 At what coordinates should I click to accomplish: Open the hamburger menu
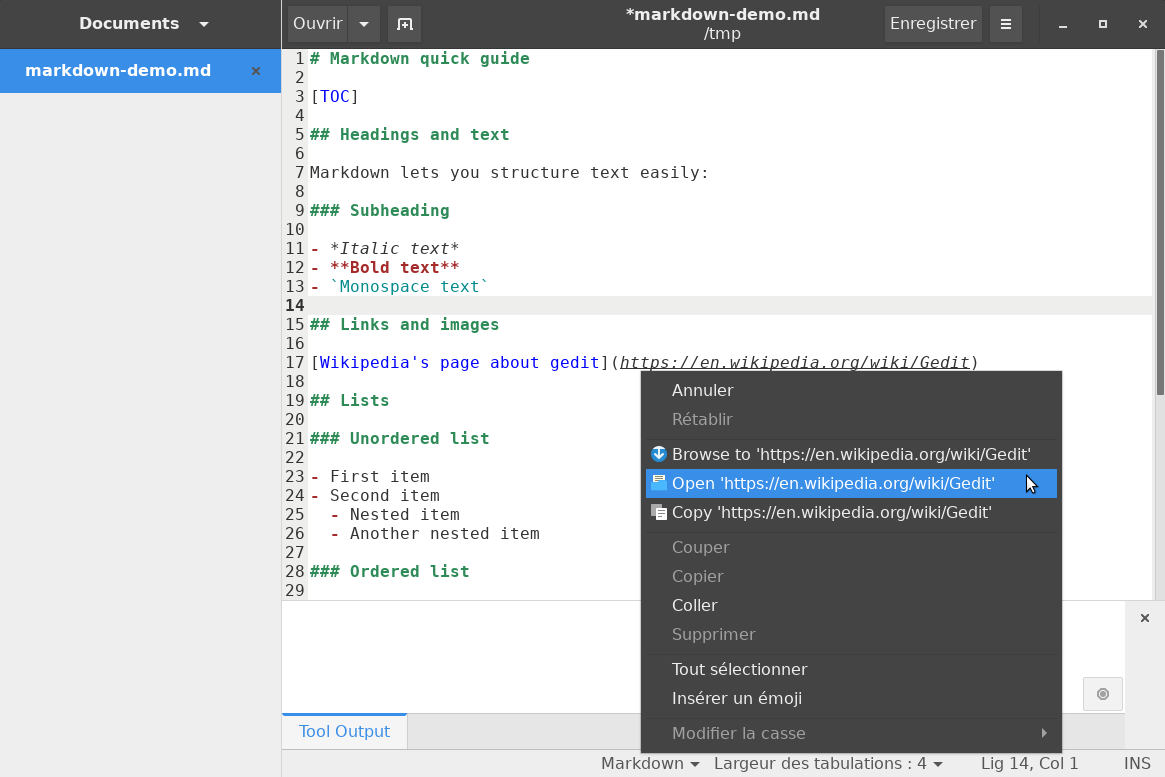pos(1005,24)
